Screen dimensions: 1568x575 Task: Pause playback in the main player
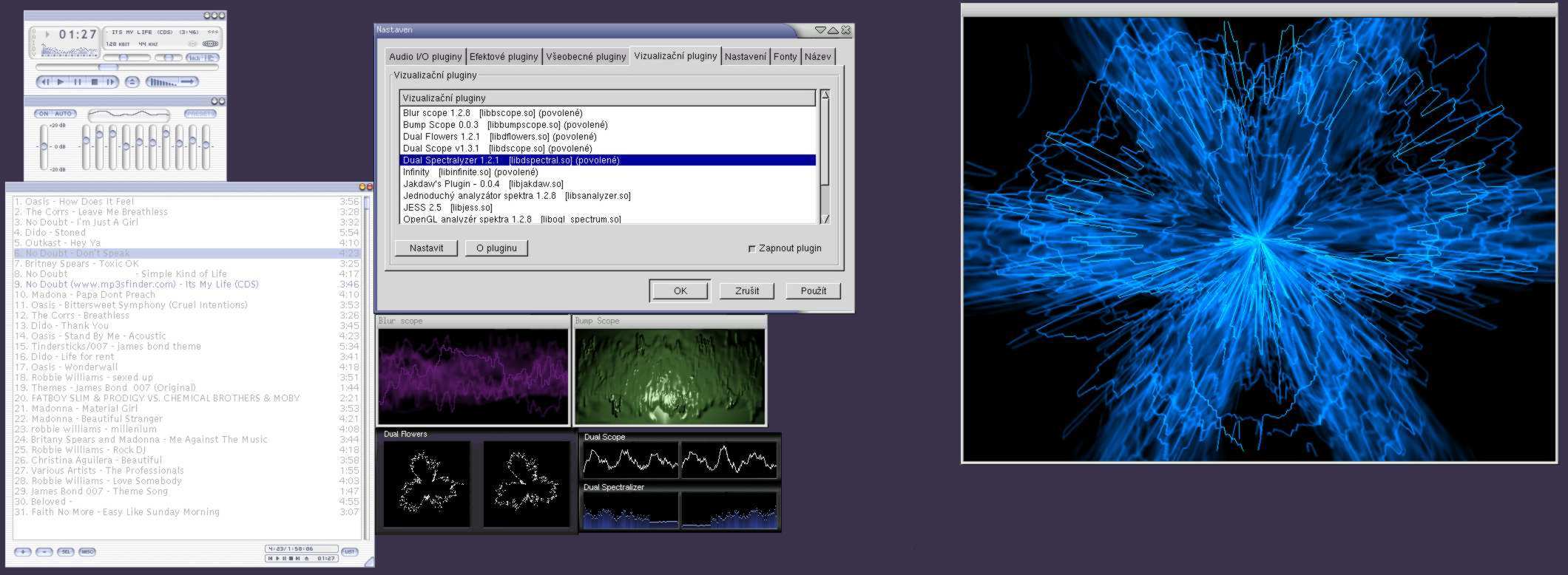[x=78, y=82]
